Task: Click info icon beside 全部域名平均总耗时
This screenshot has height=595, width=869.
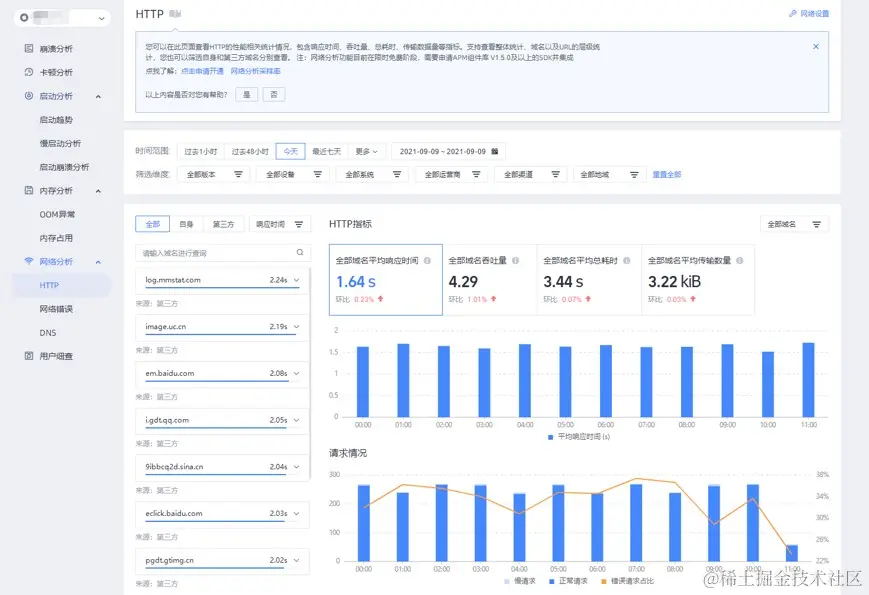Action: [x=627, y=260]
